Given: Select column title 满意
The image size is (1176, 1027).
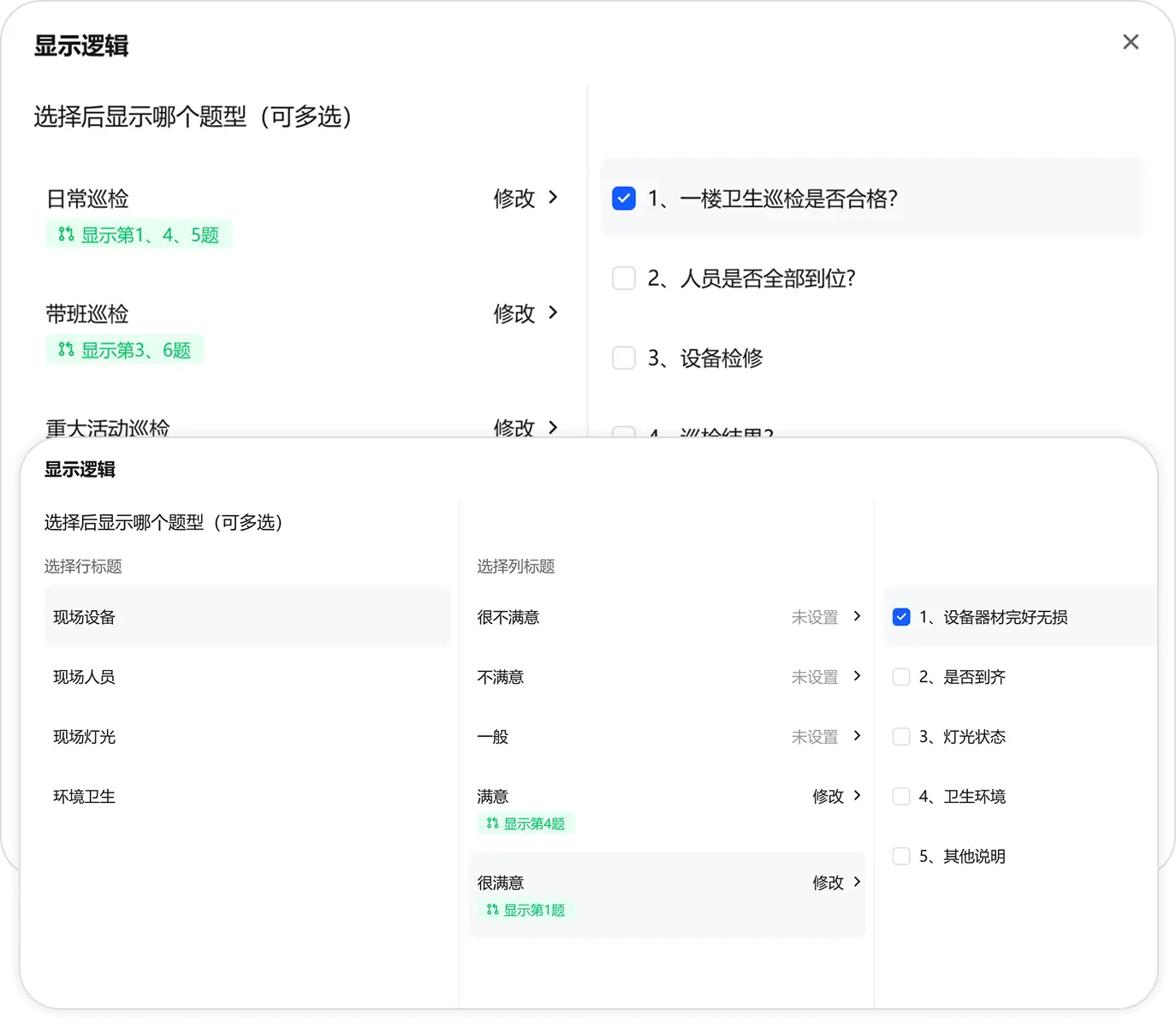Looking at the screenshot, I should tap(493, 797).
